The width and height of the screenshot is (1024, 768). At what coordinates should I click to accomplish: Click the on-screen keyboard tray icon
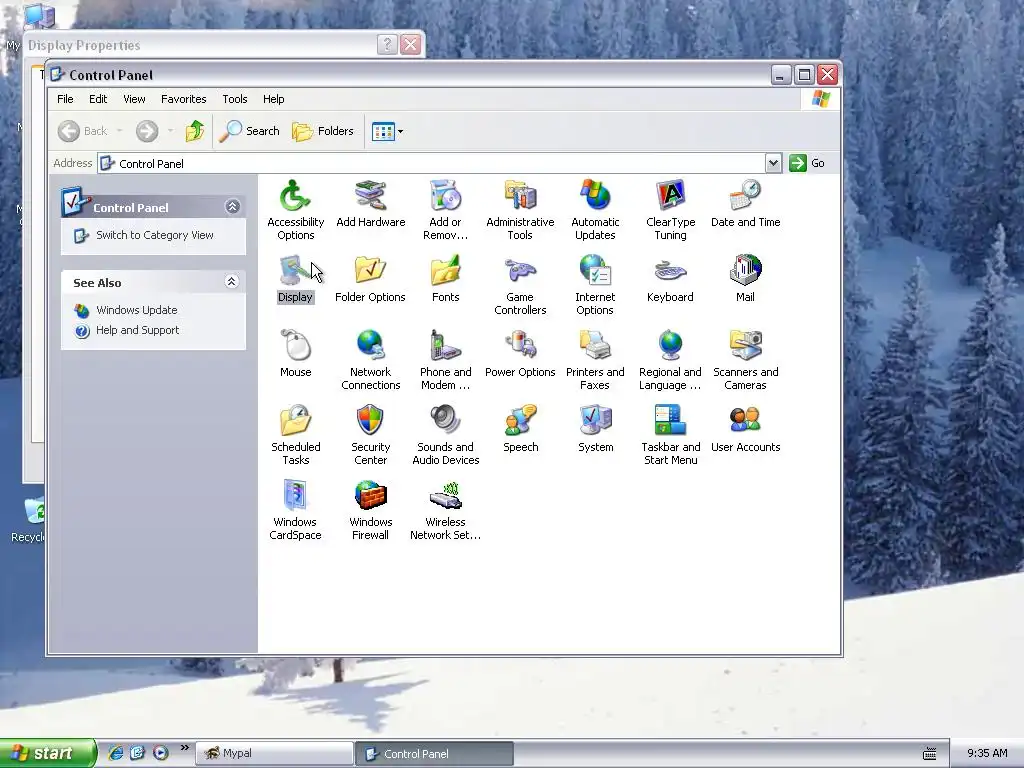pyautogui.click(x=929, y=754)
